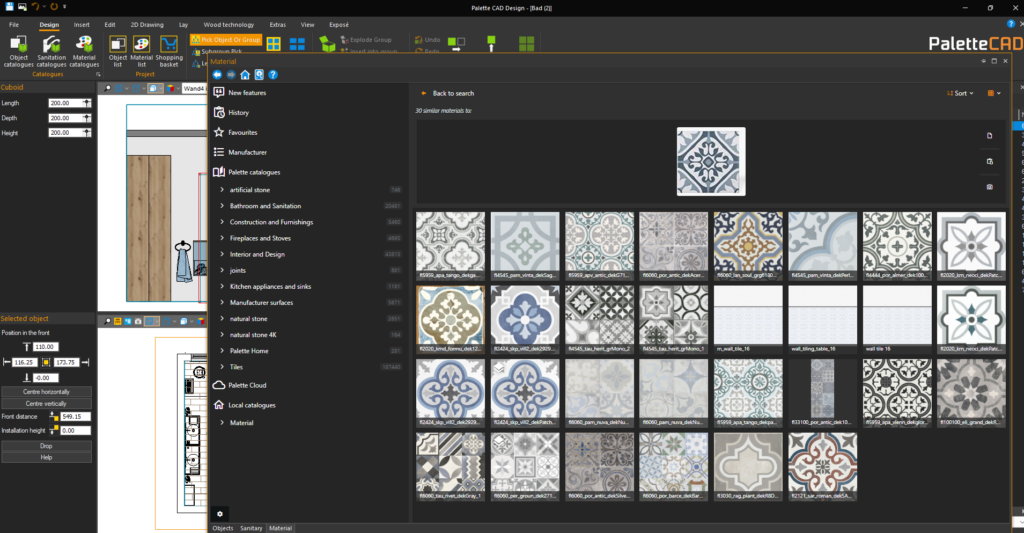Viewport: 1024px width, 533px height.
Task: Click the Front distance input field
Action: (76, 417)
